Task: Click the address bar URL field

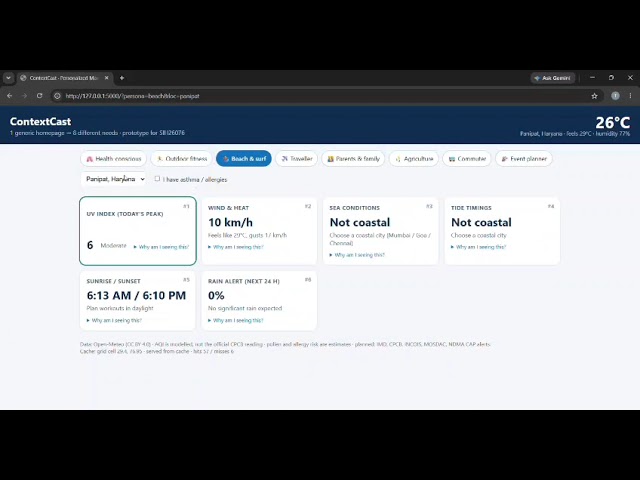Action: (327, 96)
